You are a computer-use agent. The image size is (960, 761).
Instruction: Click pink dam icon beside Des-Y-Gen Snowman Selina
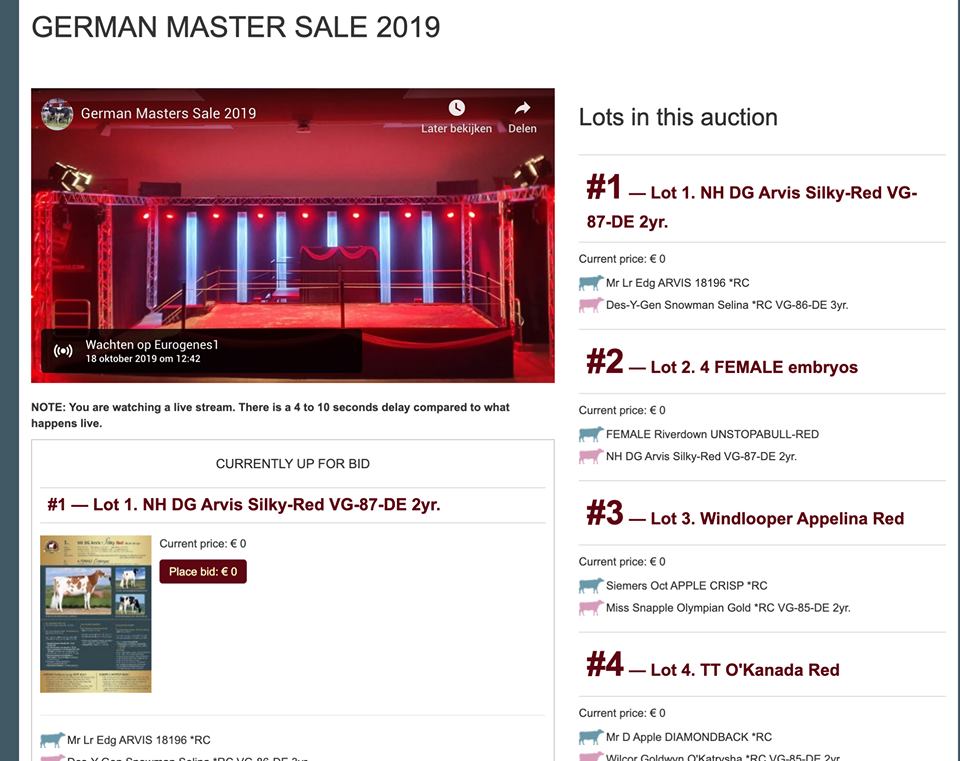click(x=591, y=305)
